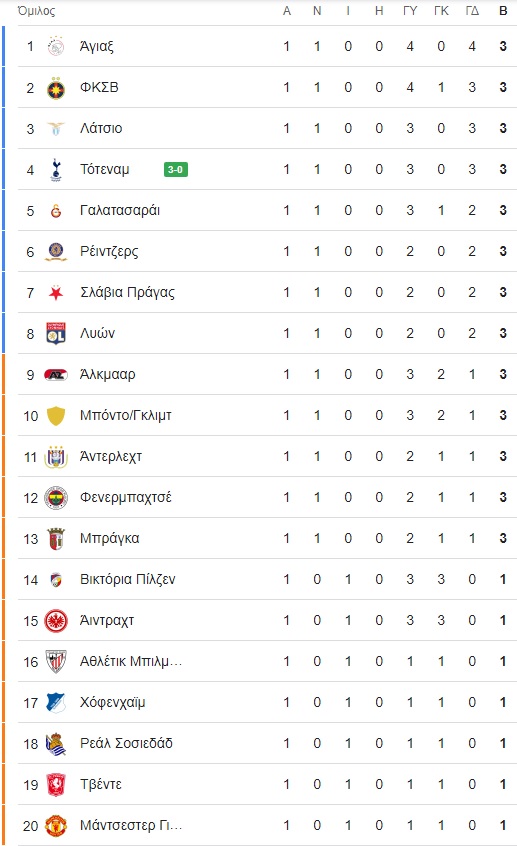Screen dimensions: 517x846
Task: Click the Eintracht Frankfurt eagle crest
Action: [56, 620]
